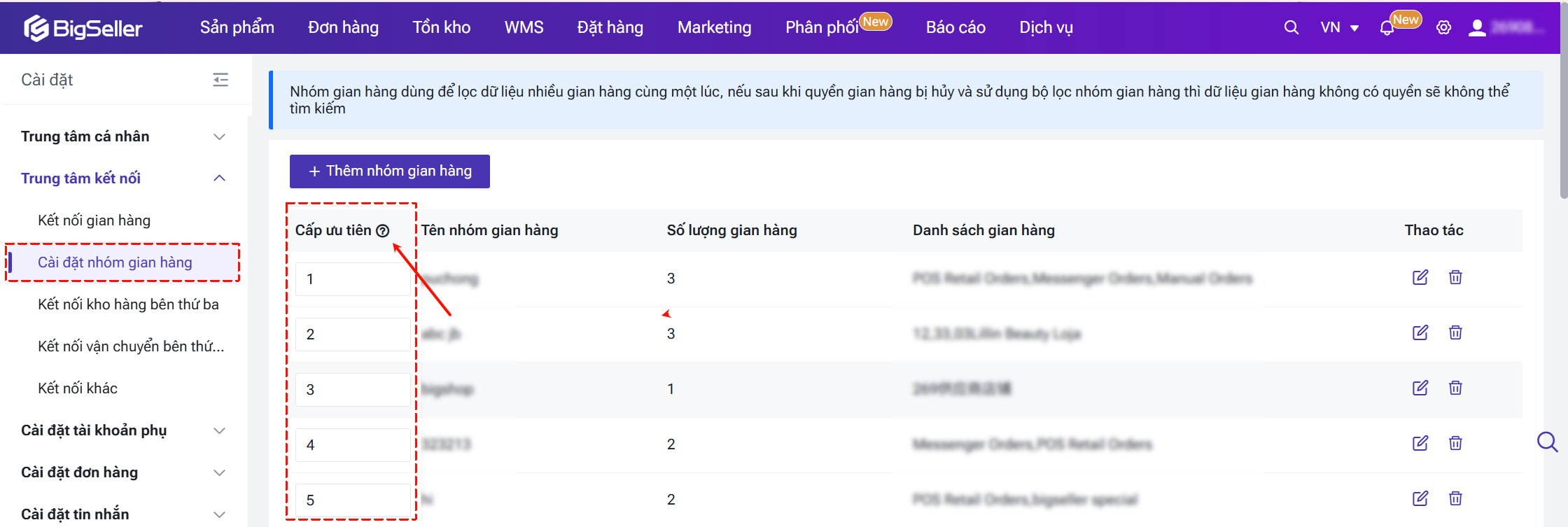Open the Đơn hàng menu

pyautogui.click(x=343, y=27)
